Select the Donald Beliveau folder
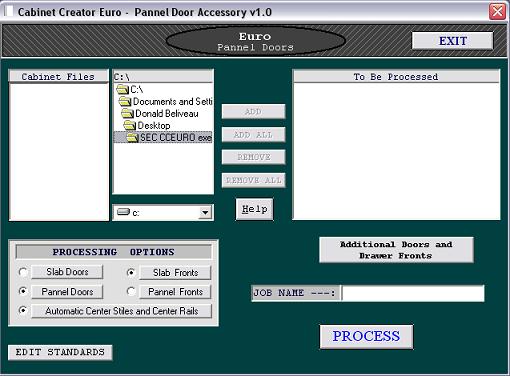This screenshot has width=510, height=376. 163,113
